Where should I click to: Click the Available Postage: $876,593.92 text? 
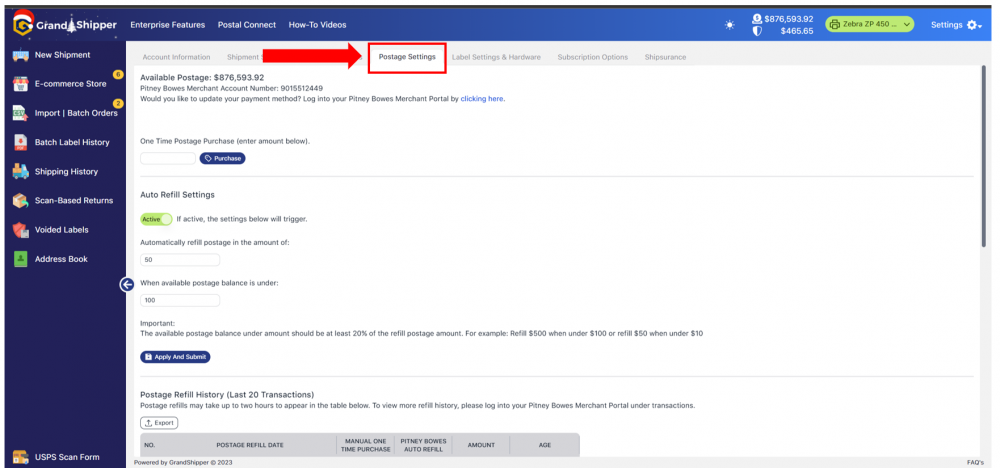tap(202, 77)
